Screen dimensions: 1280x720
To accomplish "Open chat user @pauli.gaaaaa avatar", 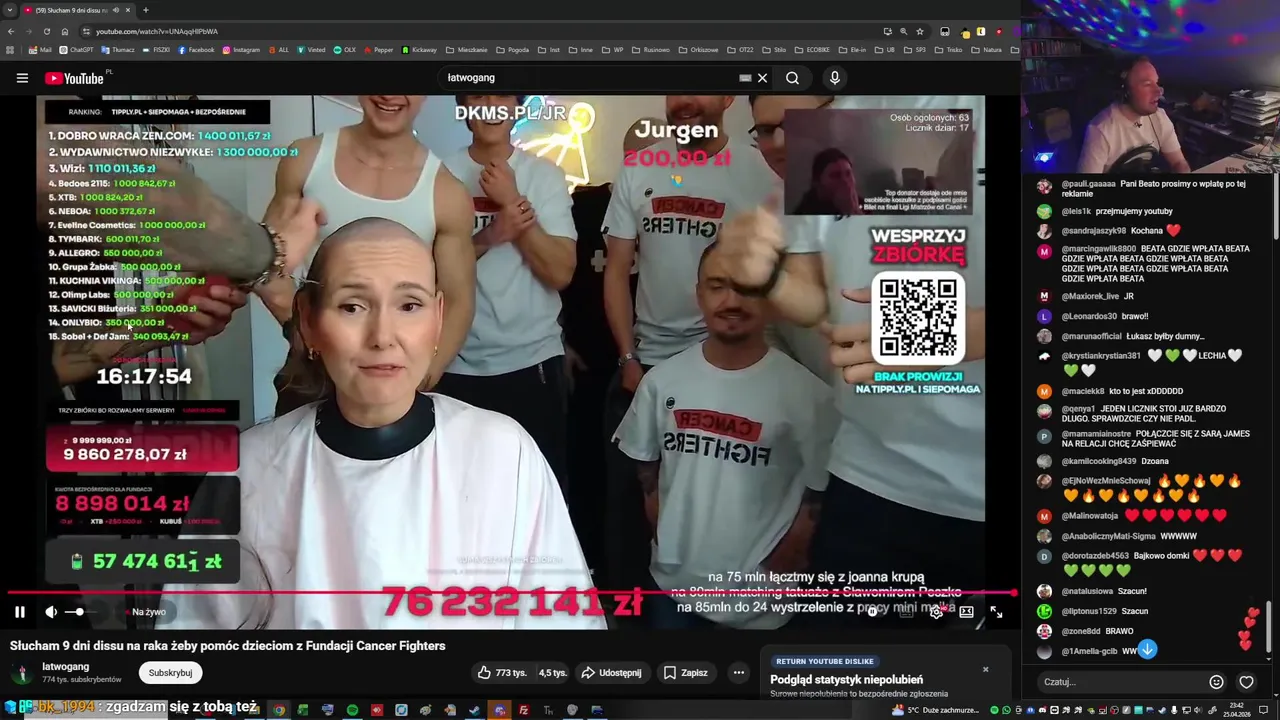I will (x=1045, y=187).
